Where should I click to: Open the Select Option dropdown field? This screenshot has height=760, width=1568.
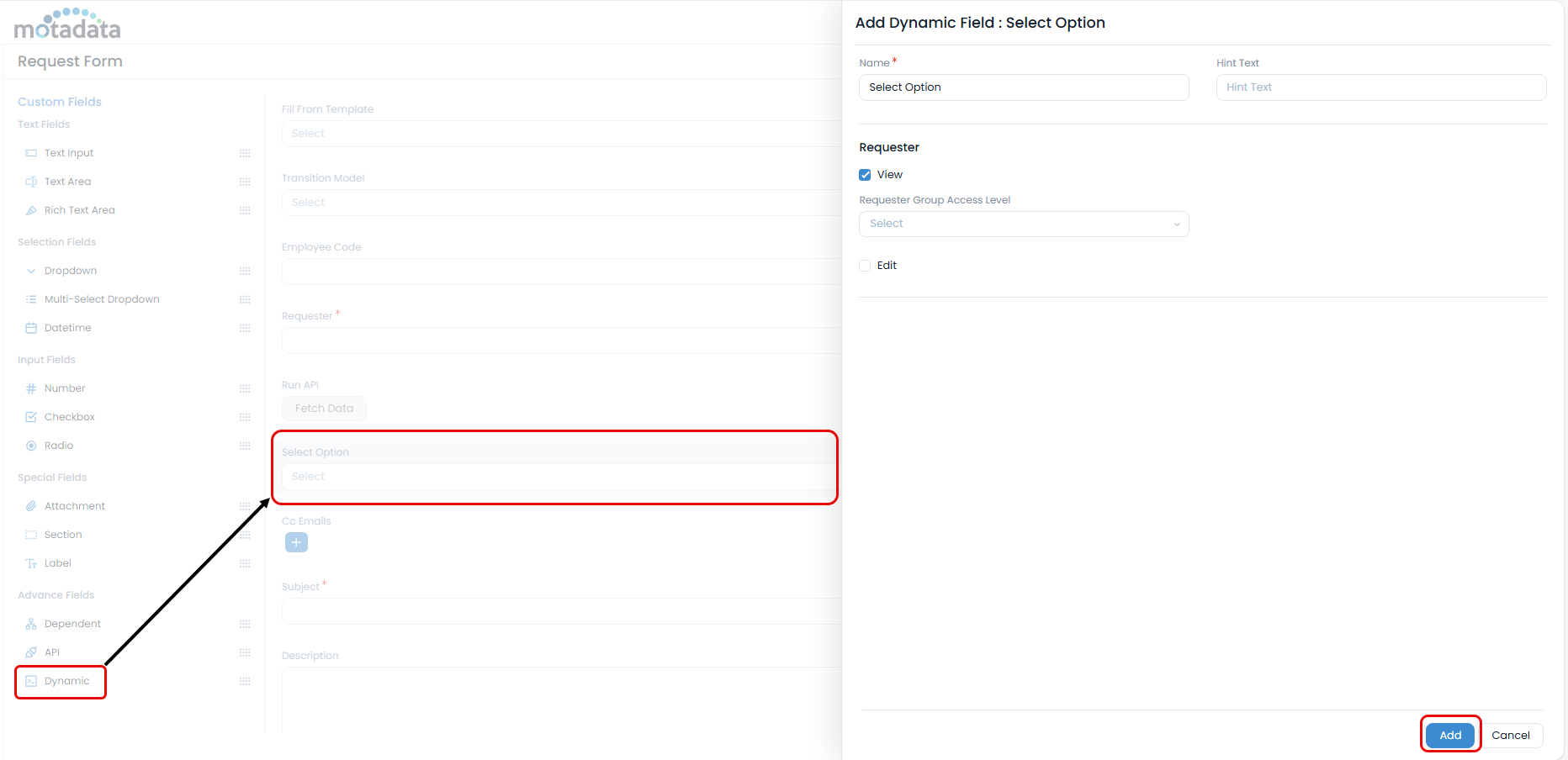coord(561,477)
